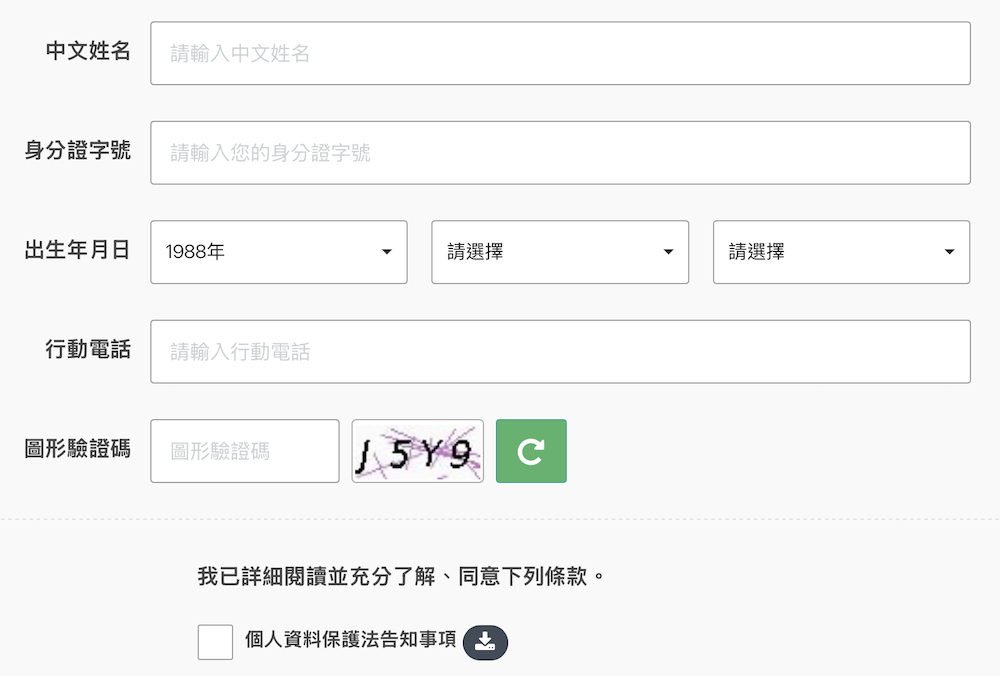The image size is (1000, 676).
Task: Check the 個人資料保護法告知事項 checkbox
Action: point(215,643)
